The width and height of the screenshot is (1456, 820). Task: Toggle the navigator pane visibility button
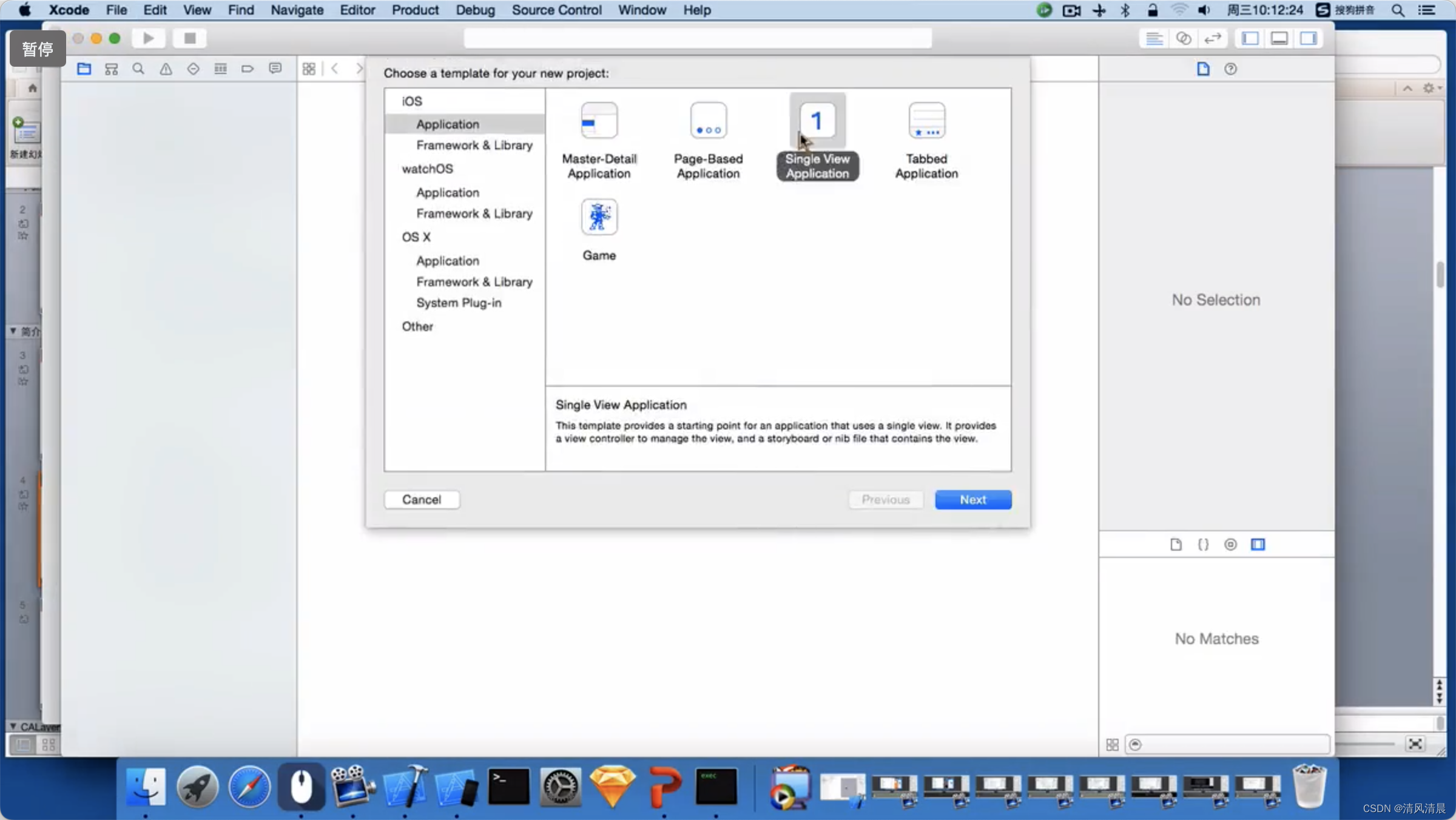[1250, 38]
